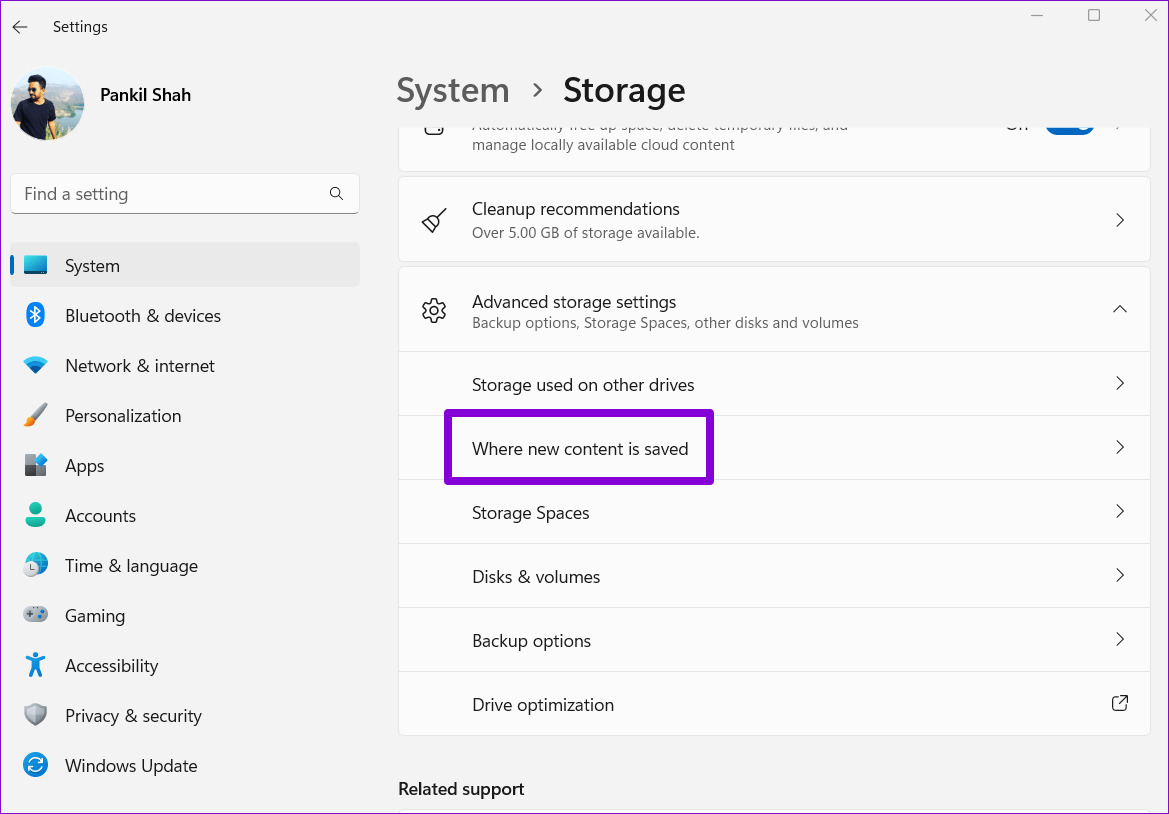Viewport: 1169px width, 814px height.
Task: Click the Personalization paintbrush icon
Action: pyautogui.click(x=36, y=415)
